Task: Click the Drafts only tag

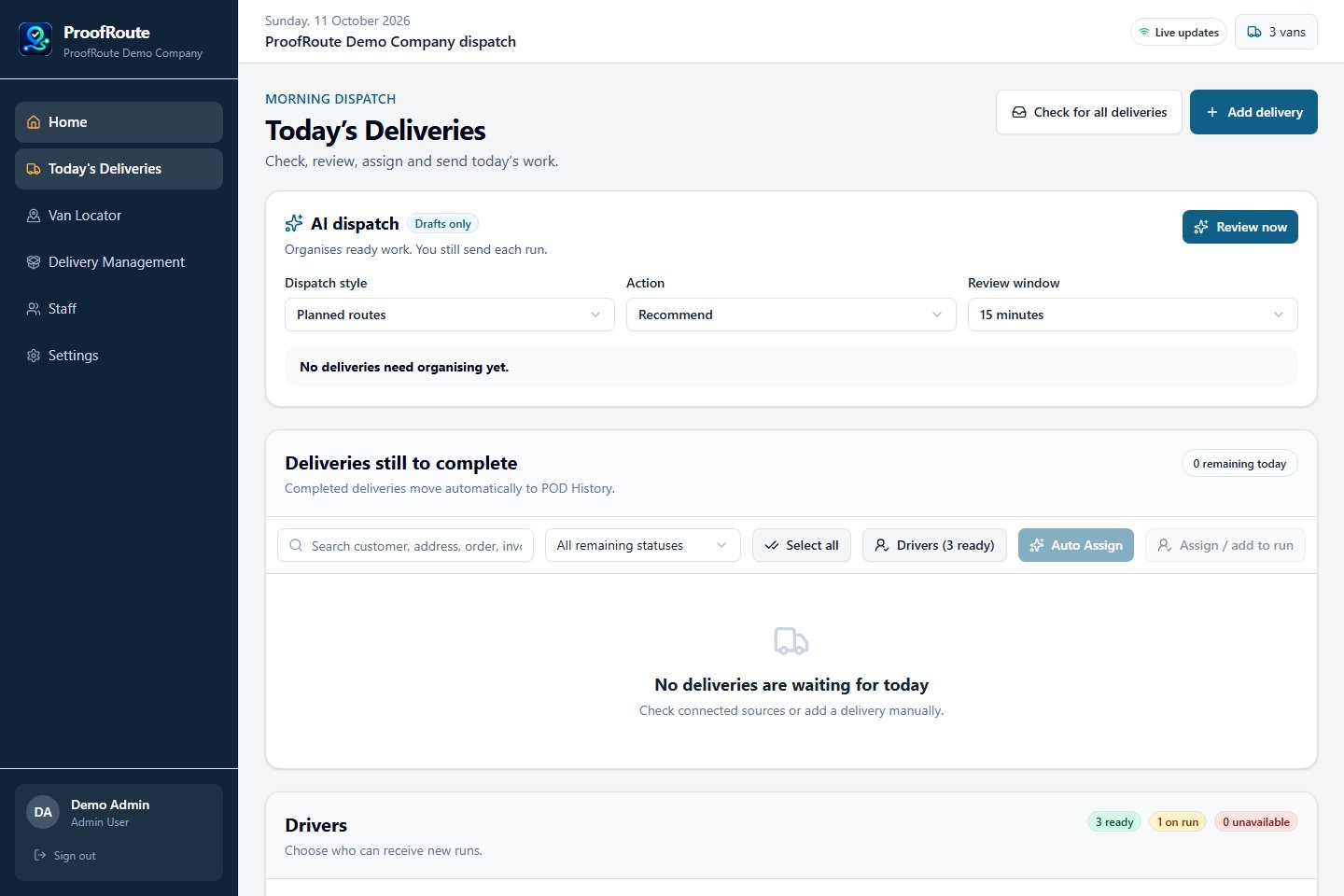Action: 442,224
